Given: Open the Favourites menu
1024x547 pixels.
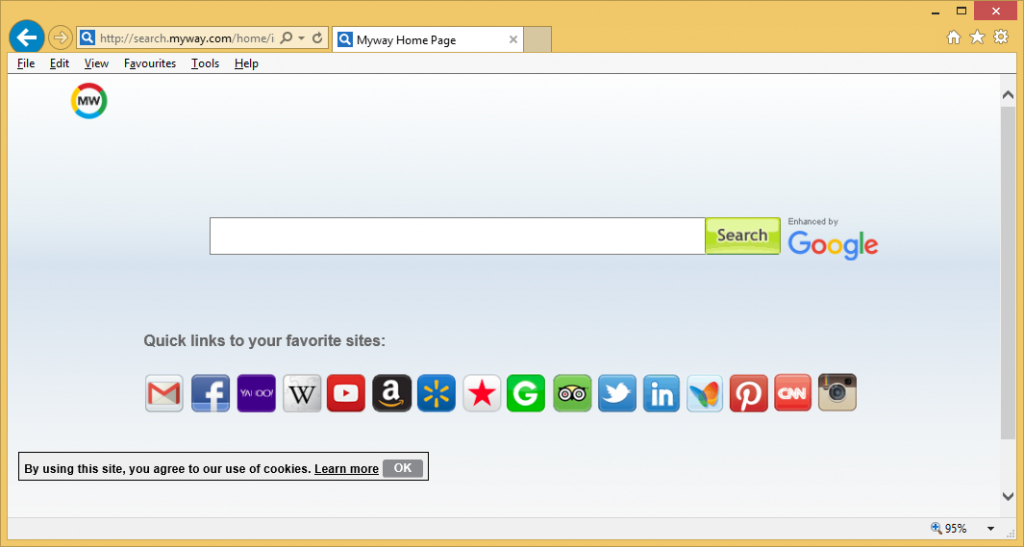Looking at the screenshot, I should [150, 63].
